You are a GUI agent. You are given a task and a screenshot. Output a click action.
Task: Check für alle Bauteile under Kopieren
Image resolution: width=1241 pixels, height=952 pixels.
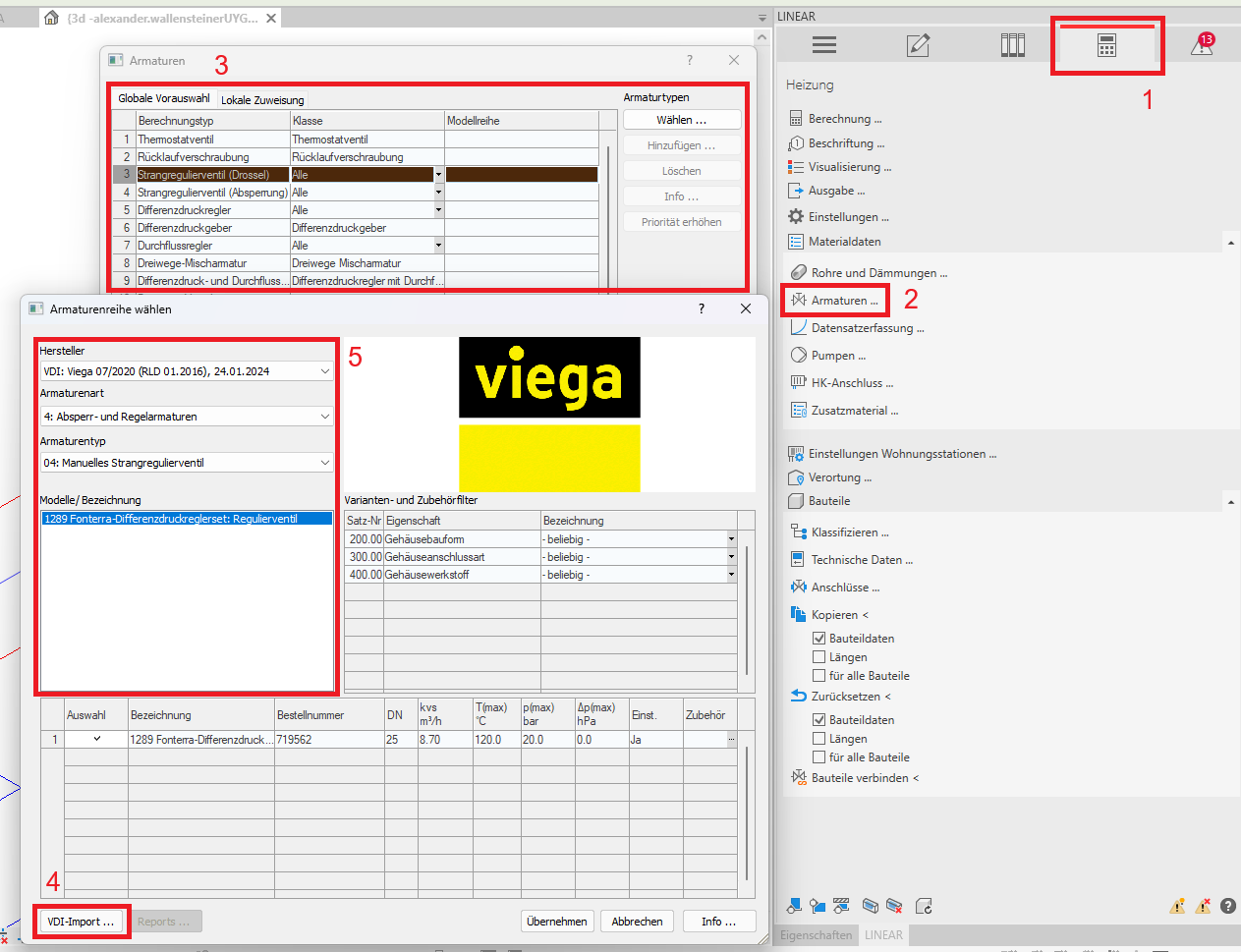click(817, 675)
